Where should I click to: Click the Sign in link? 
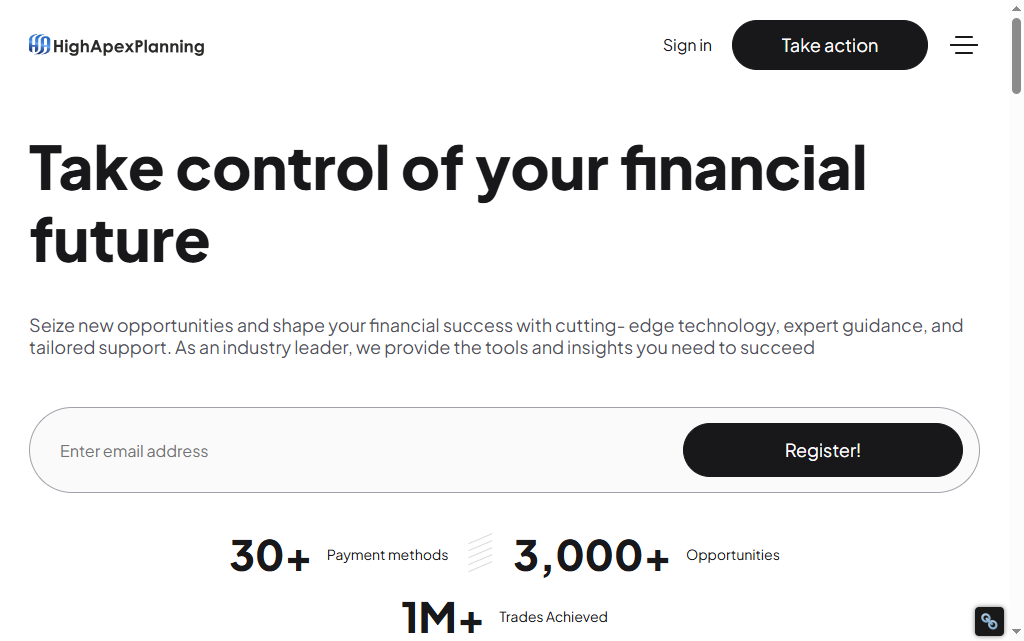tap(687, 45)
